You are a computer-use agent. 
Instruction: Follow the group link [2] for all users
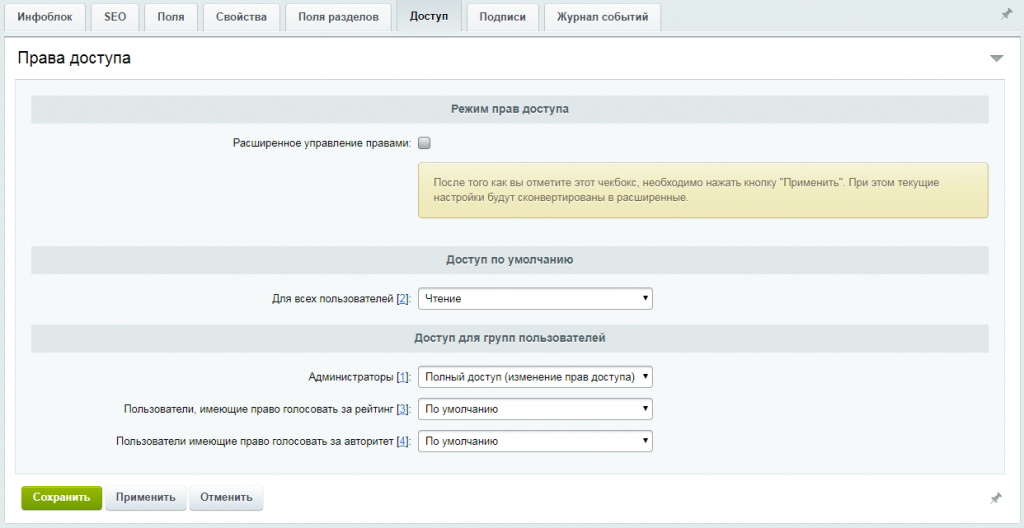(x=403, y=299)
